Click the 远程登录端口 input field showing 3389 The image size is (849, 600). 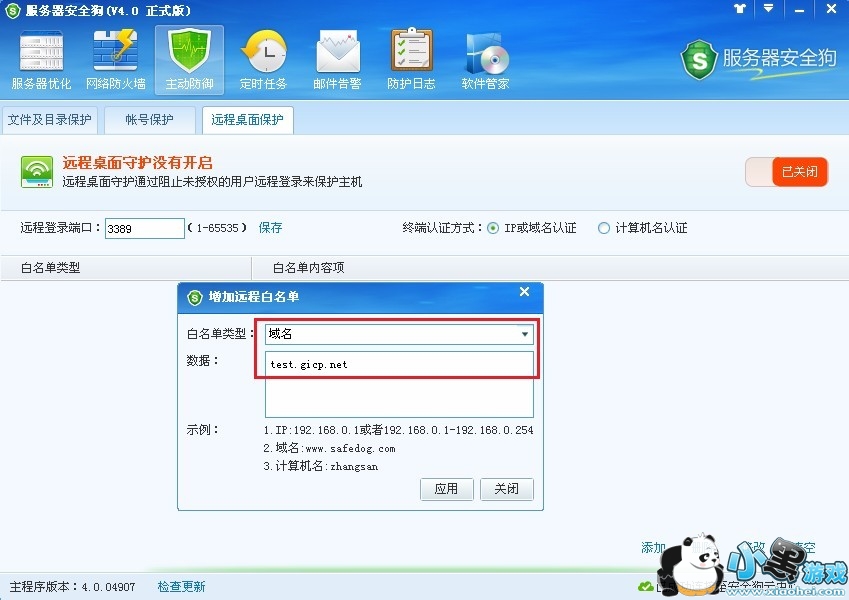coord(145,229)
